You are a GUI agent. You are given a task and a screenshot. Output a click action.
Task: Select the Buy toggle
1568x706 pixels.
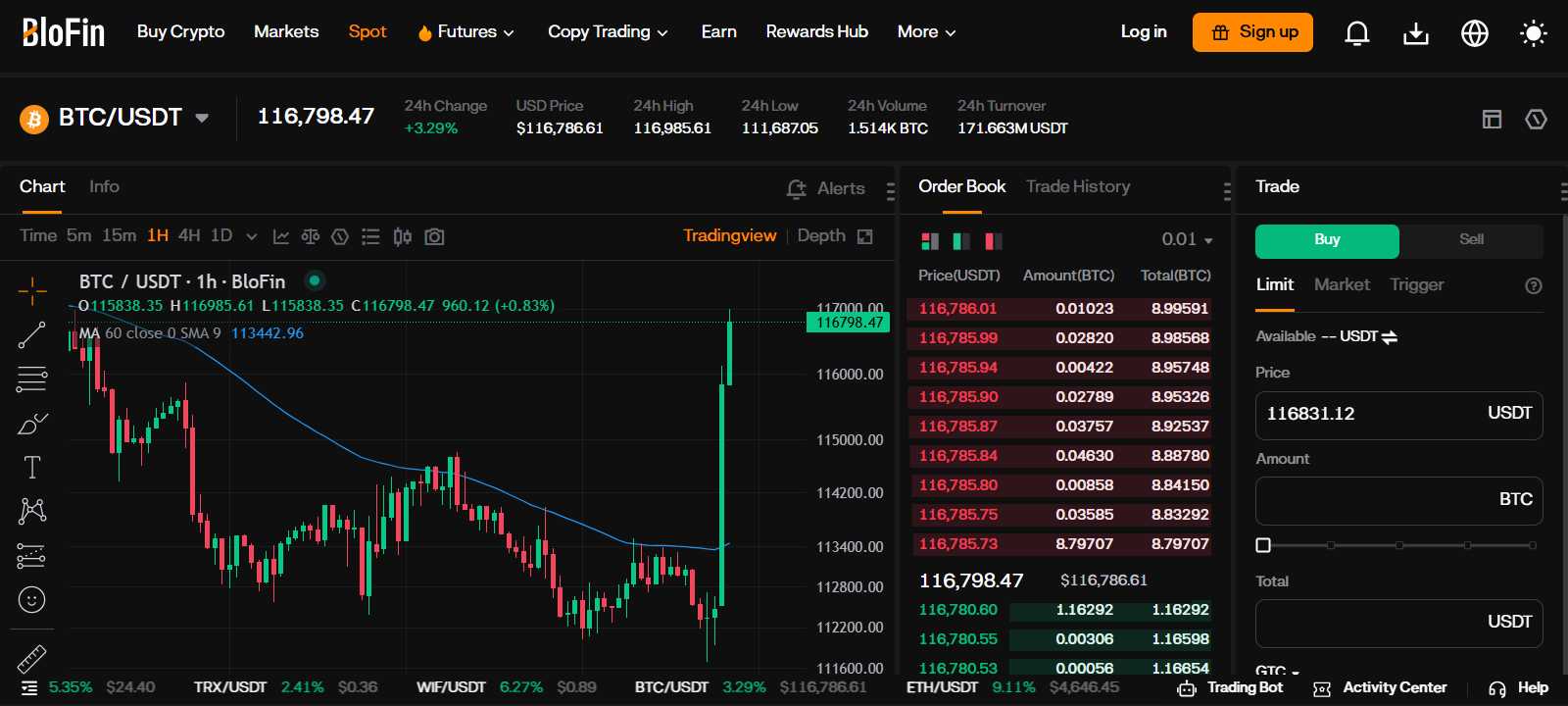[x=1327, y=240]
